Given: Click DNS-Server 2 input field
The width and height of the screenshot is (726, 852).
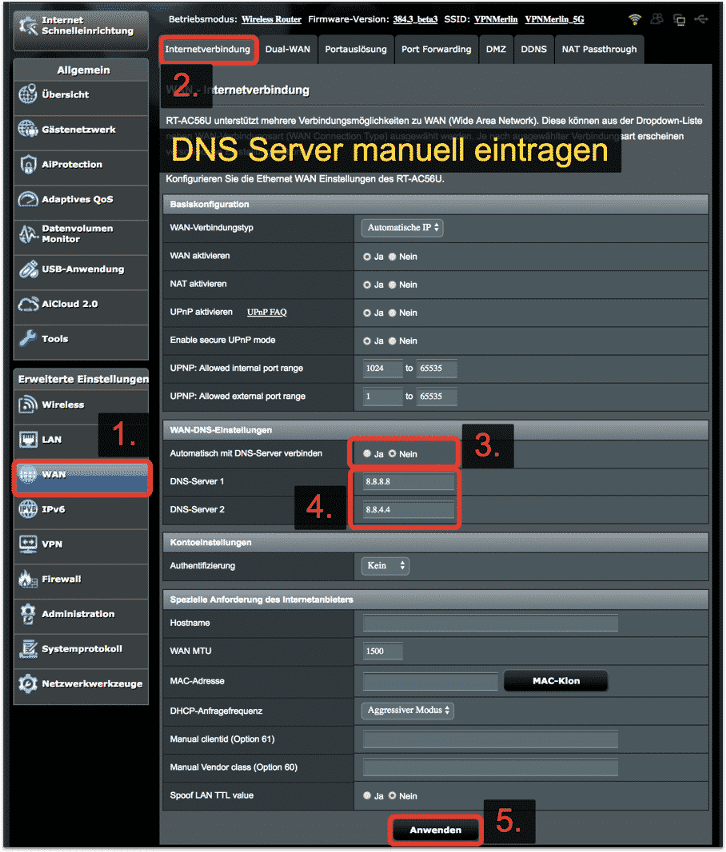Looking at the screenshot, I should tap(409, 510).
